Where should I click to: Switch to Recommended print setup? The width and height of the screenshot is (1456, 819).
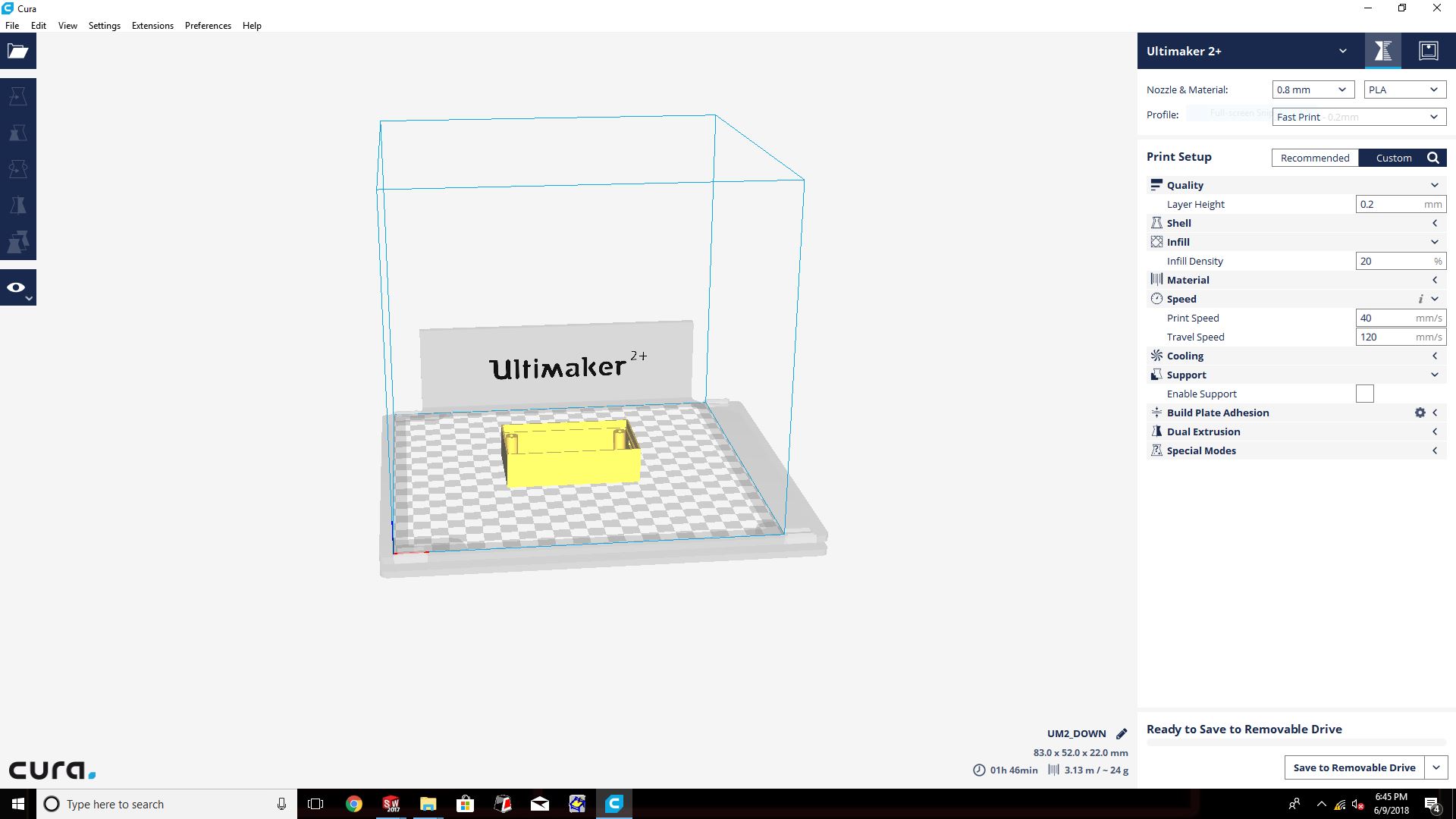(1315, 158)
